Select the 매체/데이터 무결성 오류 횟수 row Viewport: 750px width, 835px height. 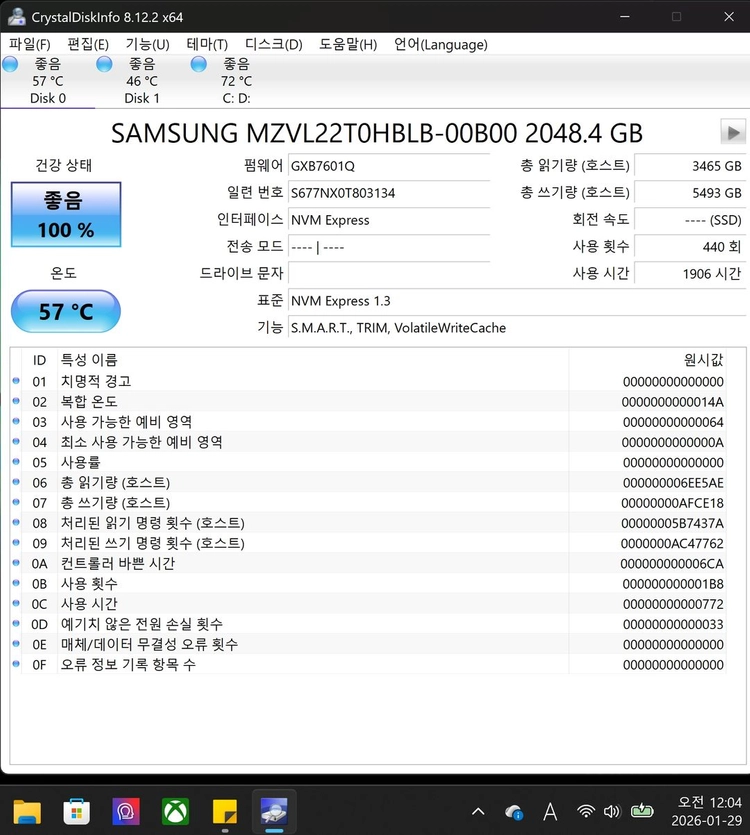click(x=368, y=644)
